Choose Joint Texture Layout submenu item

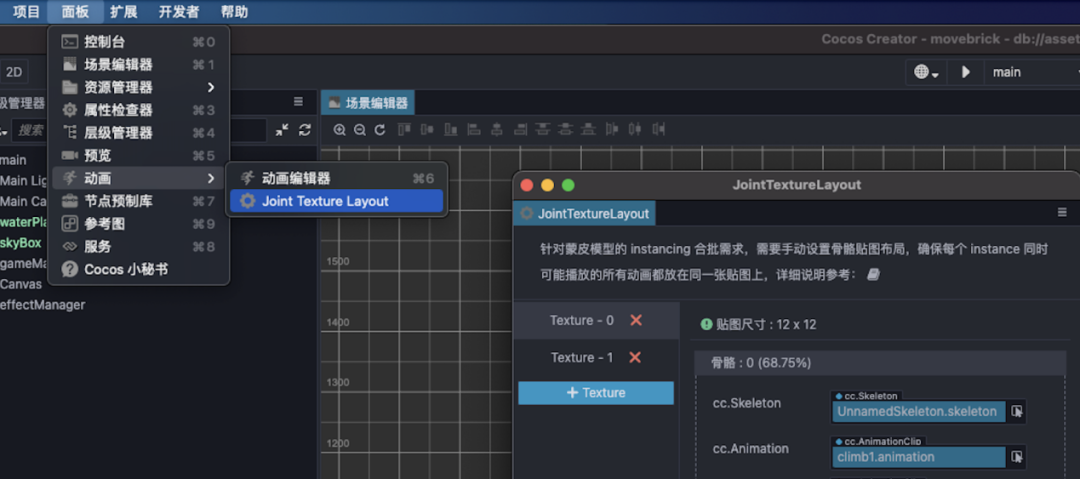pyautogui.click(x=337, y=201)
